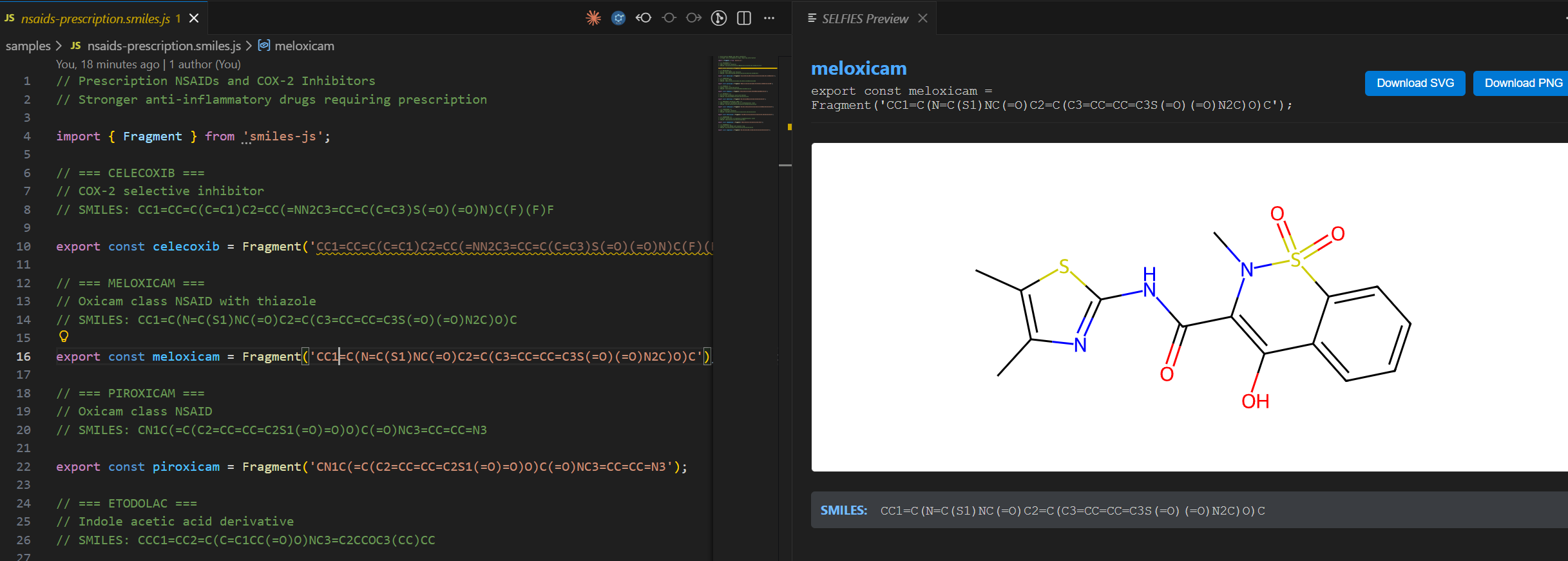
Task: Switch to the SELFIES Preview tab
Action: point(865,18)
